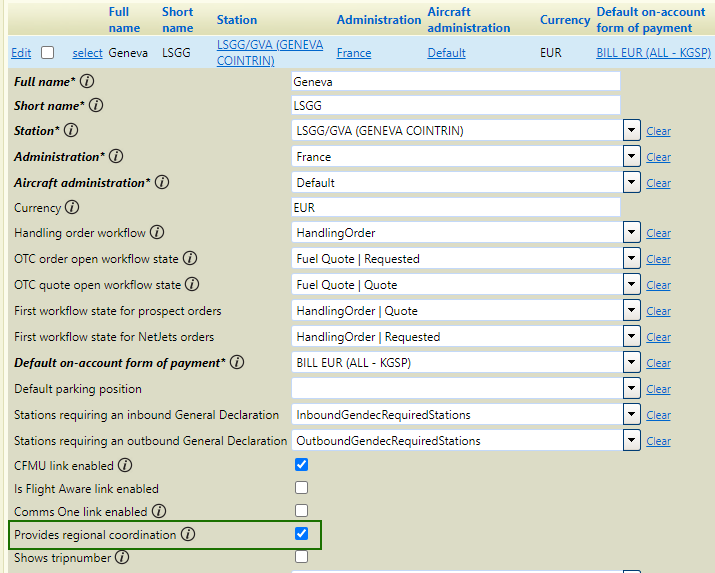
Task: Open the Station dropdown arrow
Action: [x=632, y=130]
